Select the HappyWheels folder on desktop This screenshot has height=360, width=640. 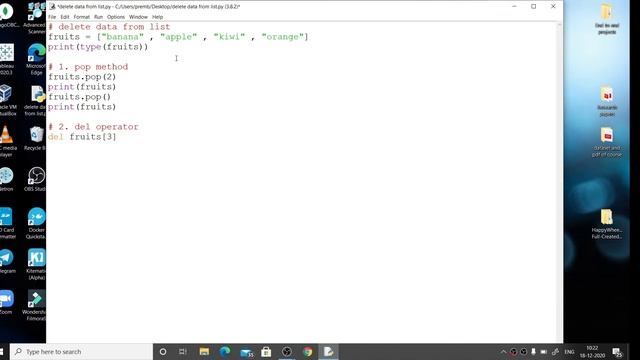tap(607, 224)
